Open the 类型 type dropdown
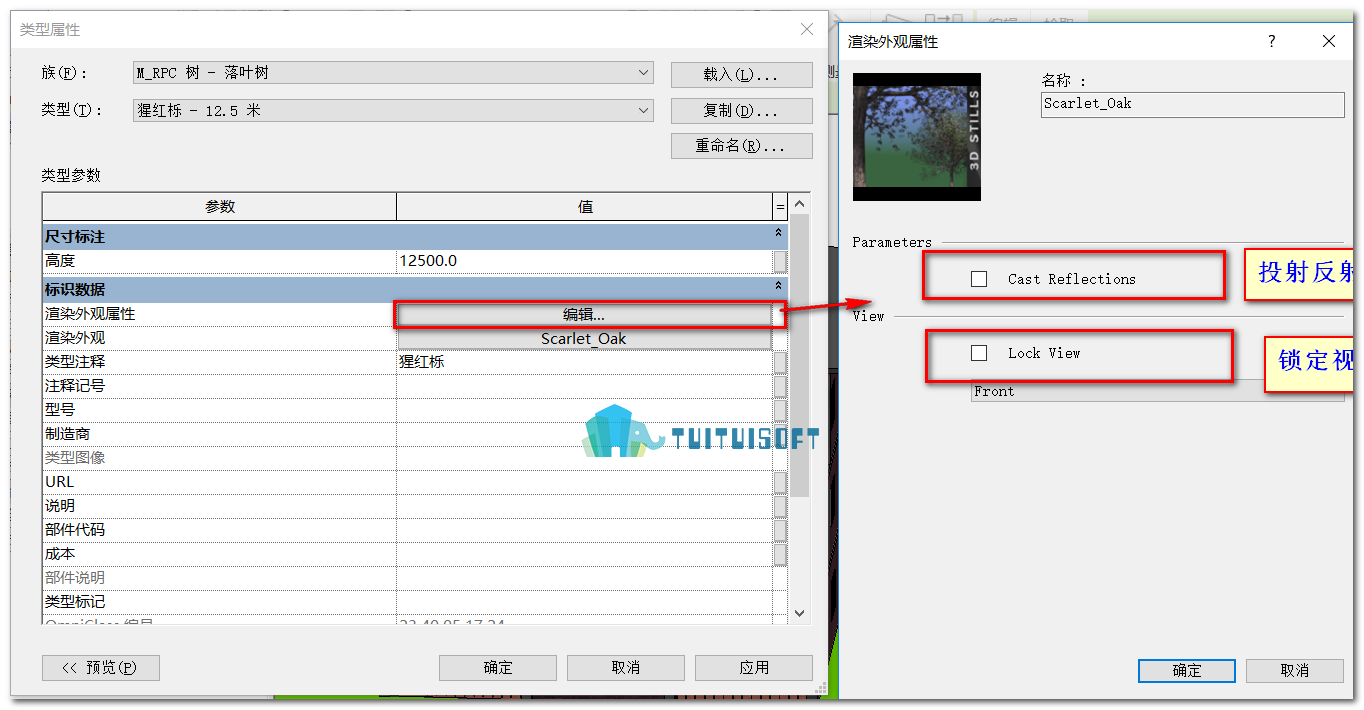 click(x=393, y=111)
